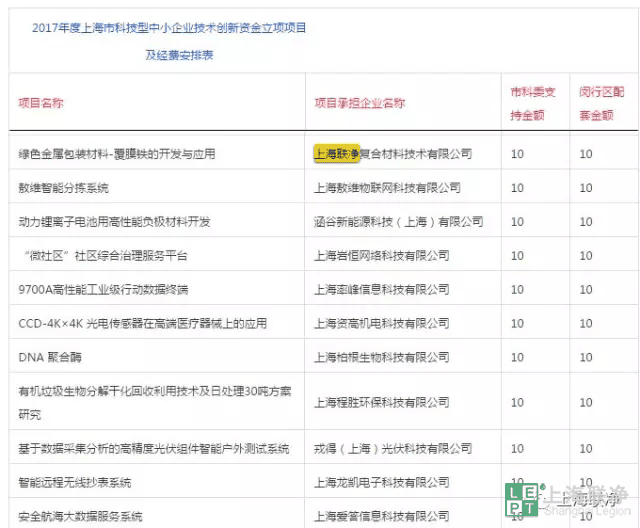Click 市科委支持金额 value in 绿色金属包装材料 row
This screenshot has width=640, height=528.
point(517,154)
